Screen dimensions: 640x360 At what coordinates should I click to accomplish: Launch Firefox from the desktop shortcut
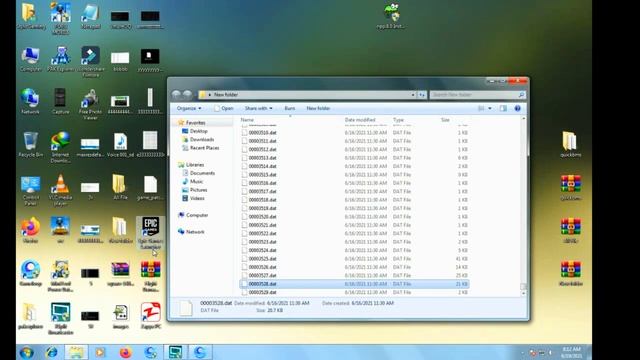pyautogui.click(x=31, y=231)
